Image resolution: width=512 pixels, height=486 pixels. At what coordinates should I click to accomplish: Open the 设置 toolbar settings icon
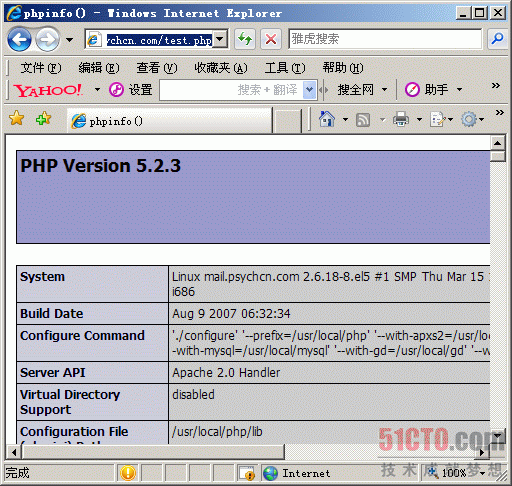pyautogui.click(x=116, y=90)
